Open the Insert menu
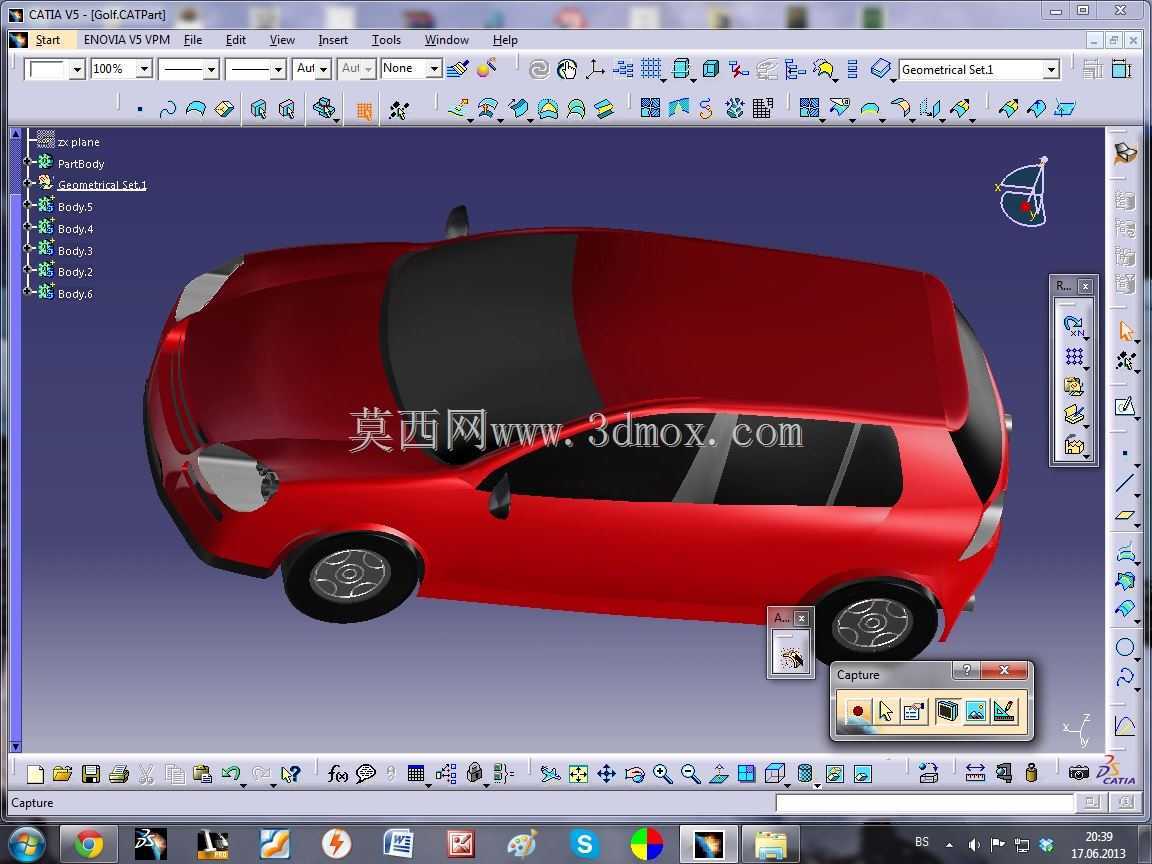Screen dimensions: 1152x864 pyautogui.click(x=333, y=40)
